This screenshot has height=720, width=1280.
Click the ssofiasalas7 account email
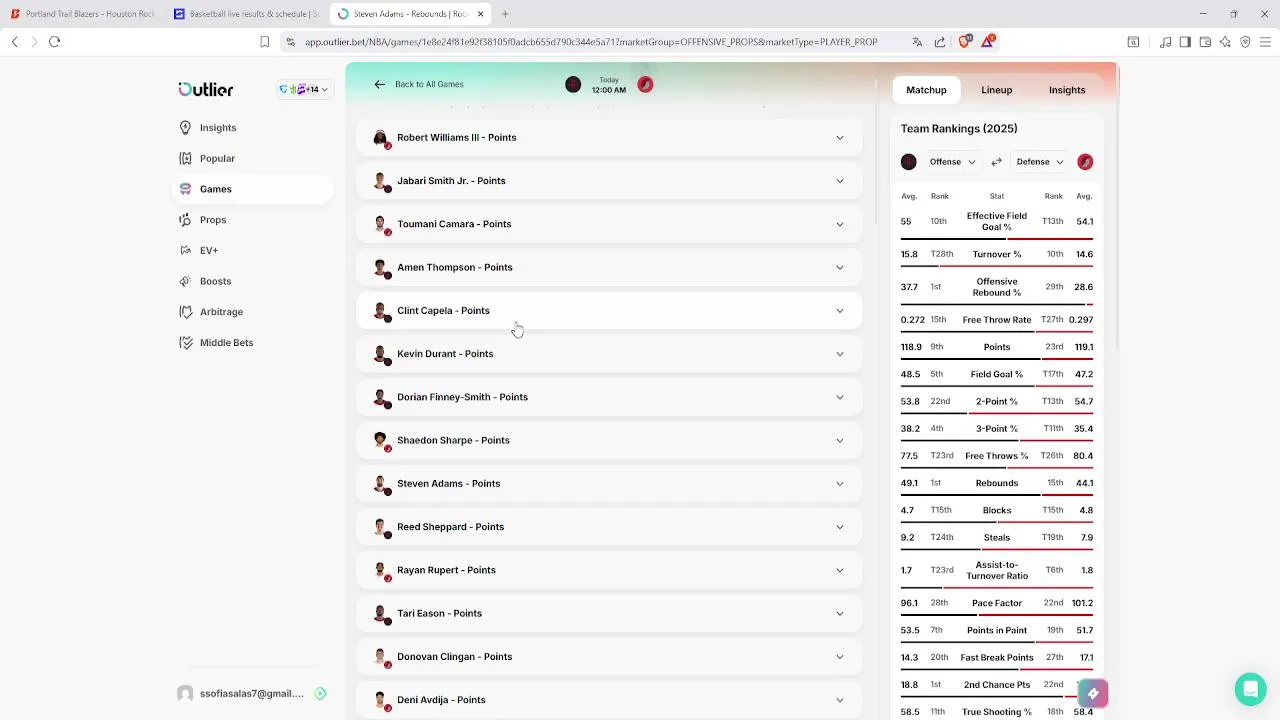click(x=252, y=693)
